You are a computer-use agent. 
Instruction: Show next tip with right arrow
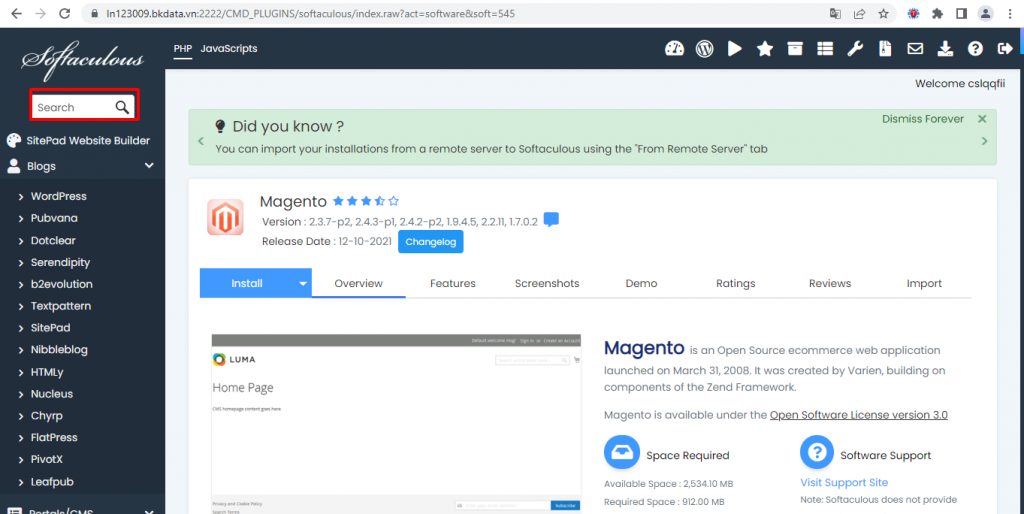click(x=984, y=141)
